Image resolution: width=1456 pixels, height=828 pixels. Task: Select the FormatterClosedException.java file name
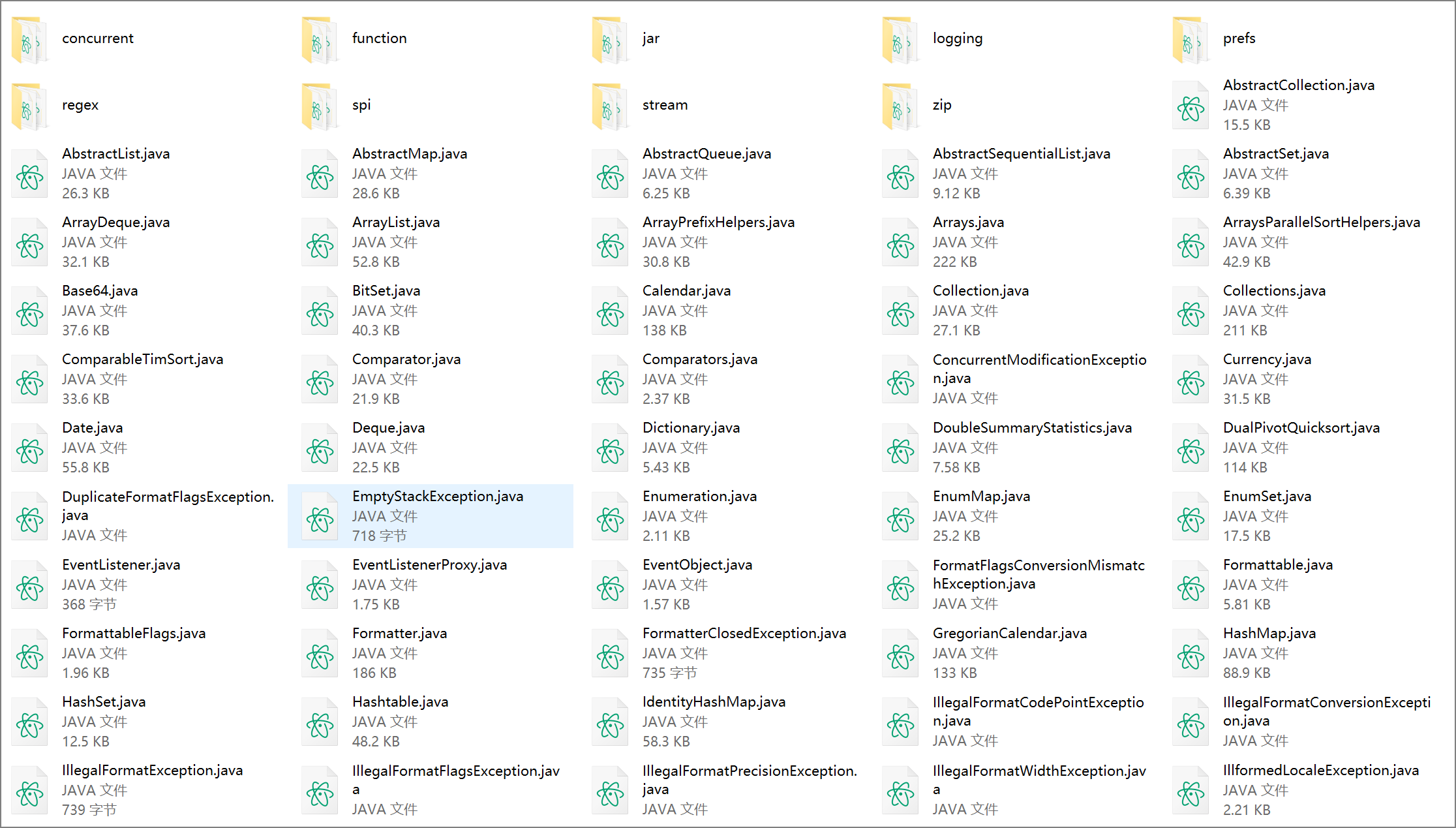tap(744, 634)
